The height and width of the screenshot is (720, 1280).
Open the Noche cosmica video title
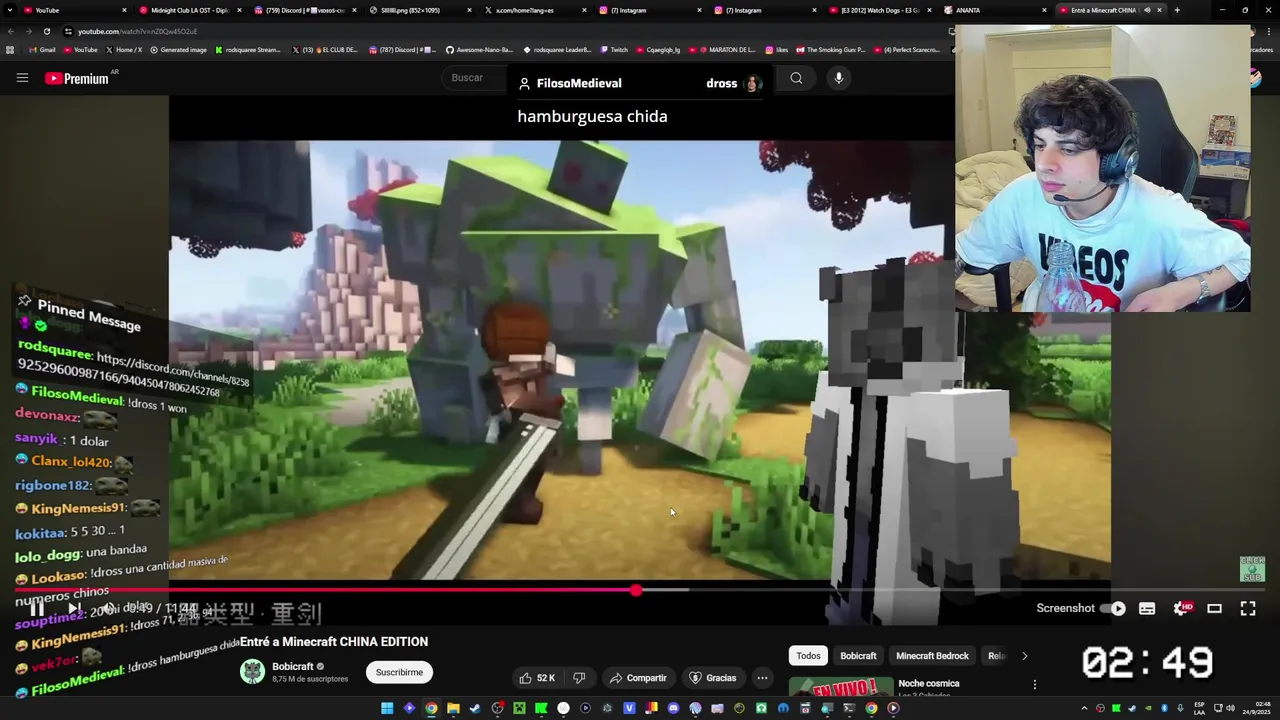tap(929, 684)
